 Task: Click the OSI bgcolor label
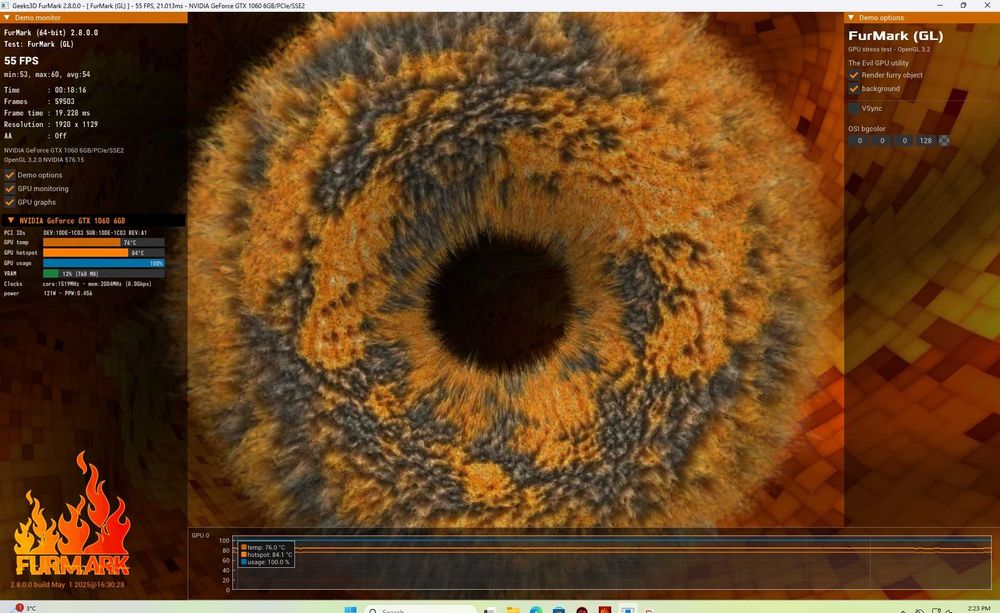[x=867, y=128]
